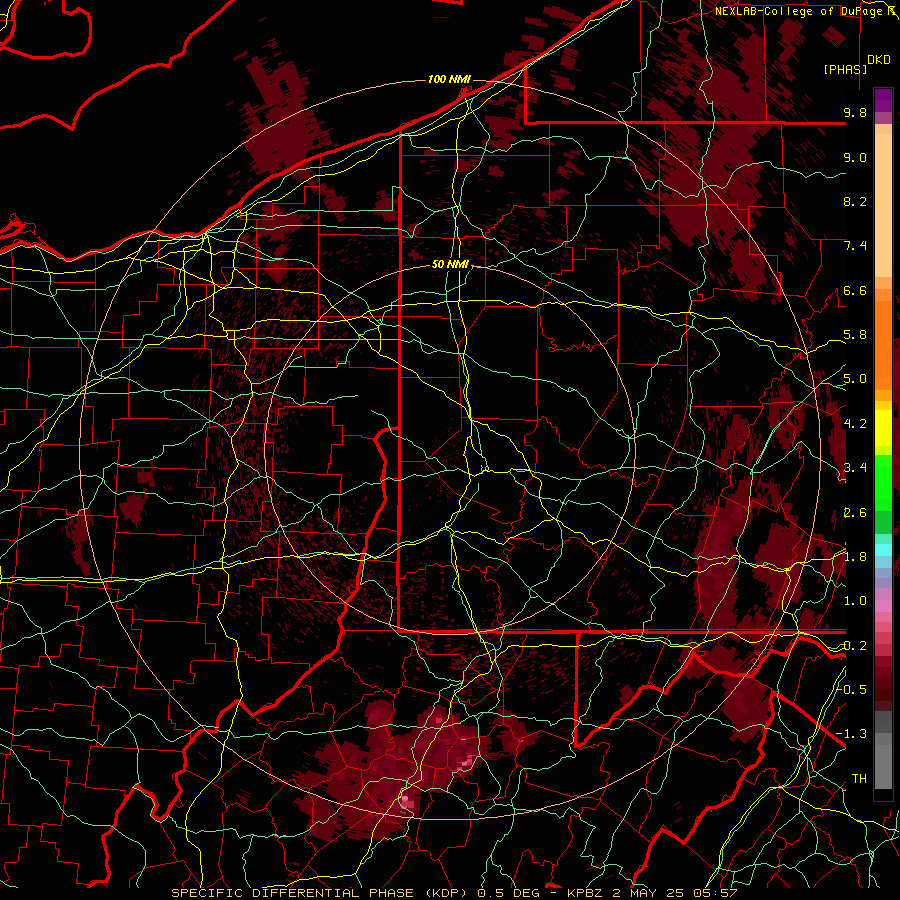Click the 3.4 value on color scale

point(855,468)
